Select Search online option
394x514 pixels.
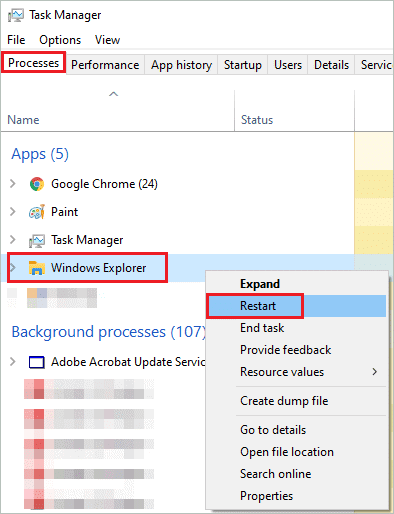tap(296, 474)
